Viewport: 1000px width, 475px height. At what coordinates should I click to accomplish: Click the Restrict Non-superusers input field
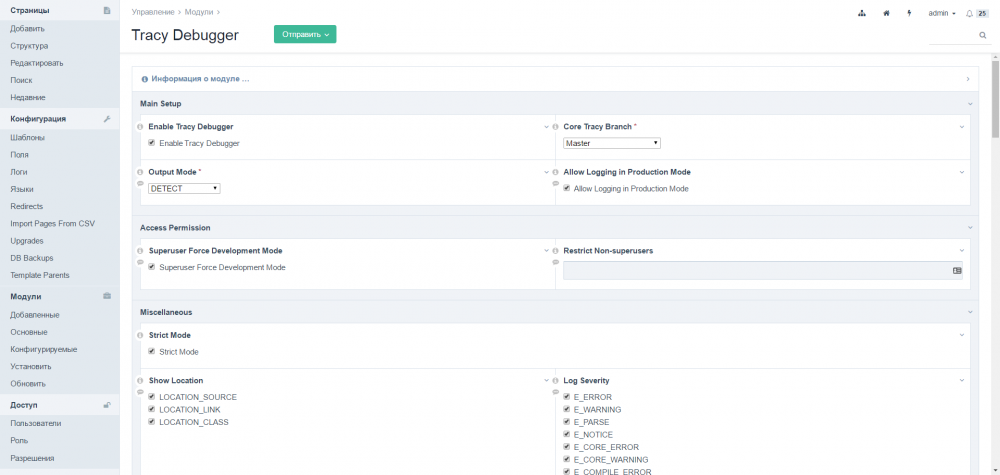[763, 270]
